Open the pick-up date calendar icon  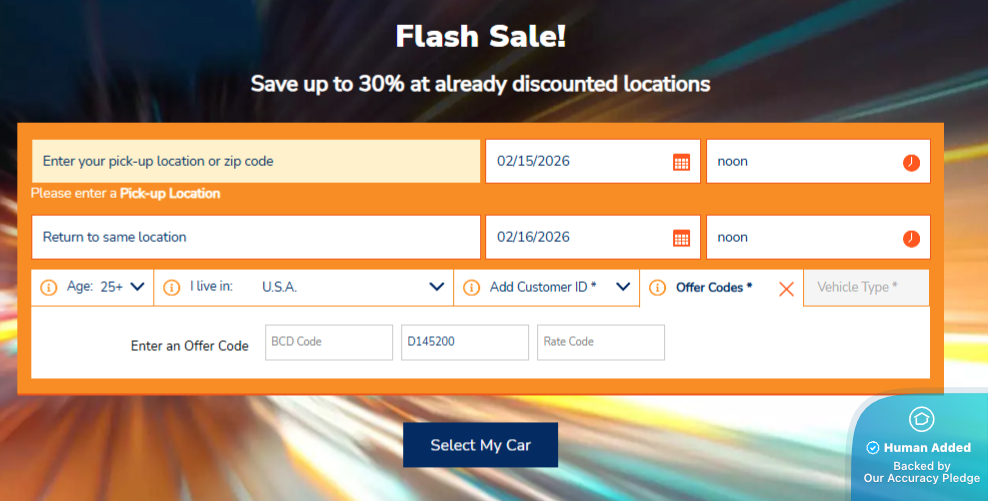[x=681, y=162]
